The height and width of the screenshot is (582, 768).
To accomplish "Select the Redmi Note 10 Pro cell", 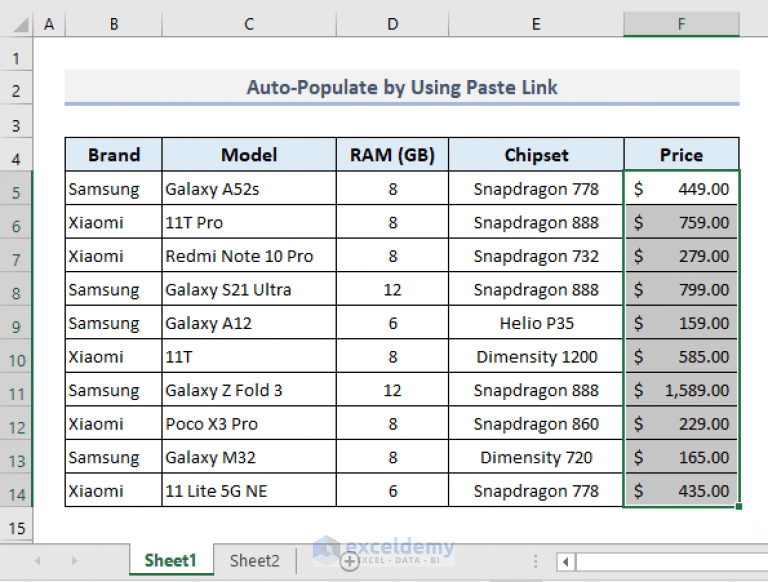I will click(249, 256).
